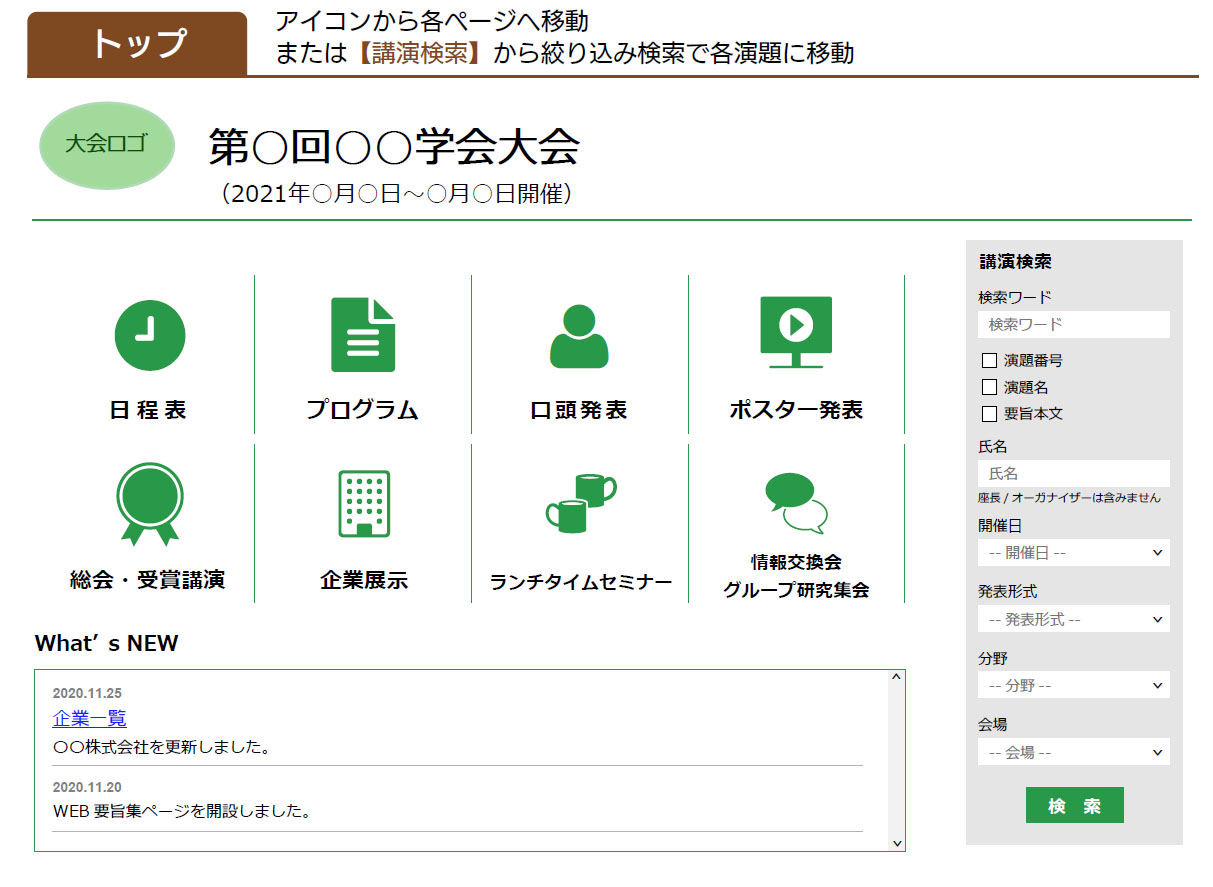Expand the 分野 dropdown
Image resolution: width=1213 pixels, height=887 pixels.
tap(1074, 685)
